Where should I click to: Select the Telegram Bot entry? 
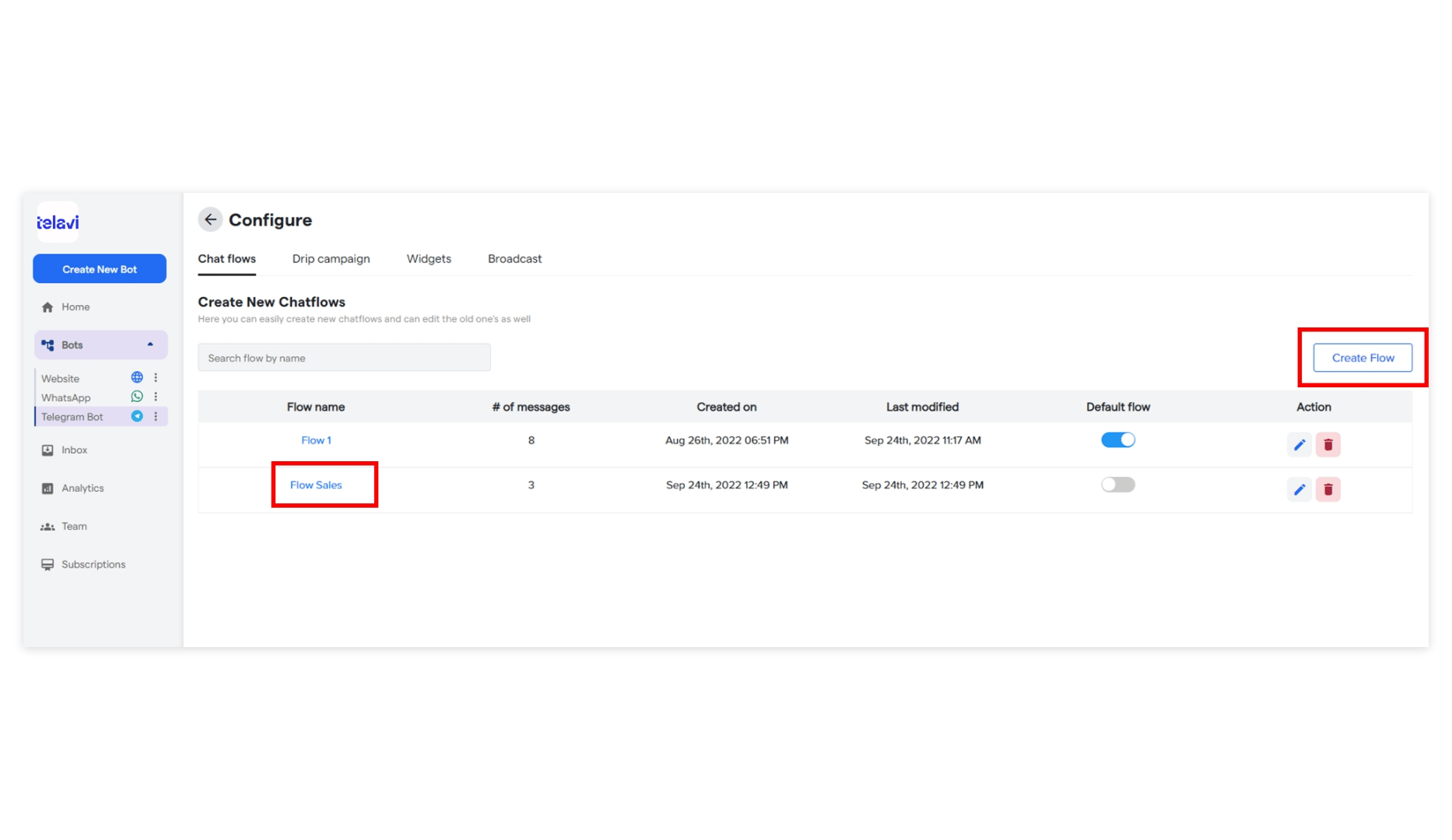tap(72, 417)
